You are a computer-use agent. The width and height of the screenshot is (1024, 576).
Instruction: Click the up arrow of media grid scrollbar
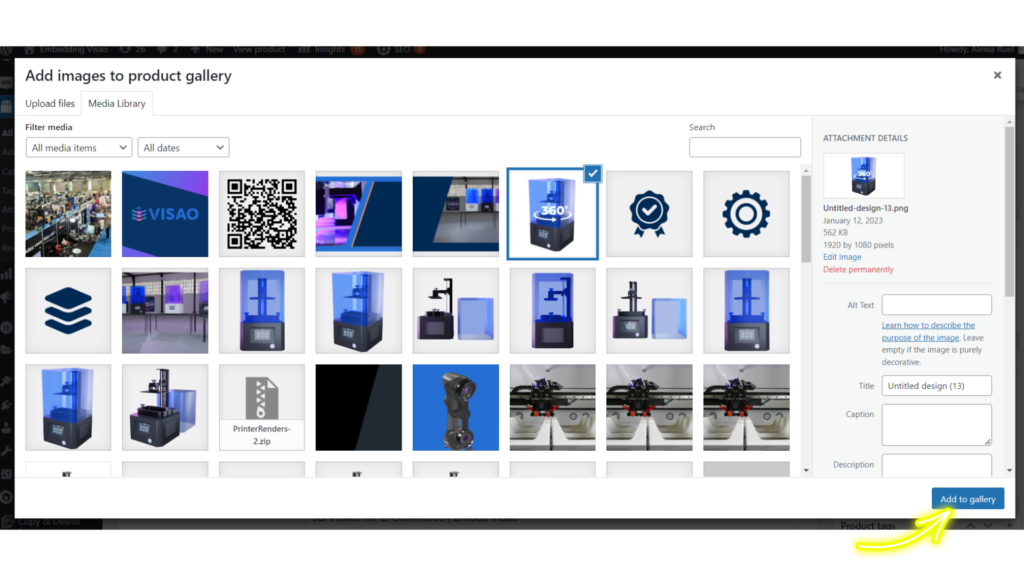pyautogui.click(x=806, y=170)
